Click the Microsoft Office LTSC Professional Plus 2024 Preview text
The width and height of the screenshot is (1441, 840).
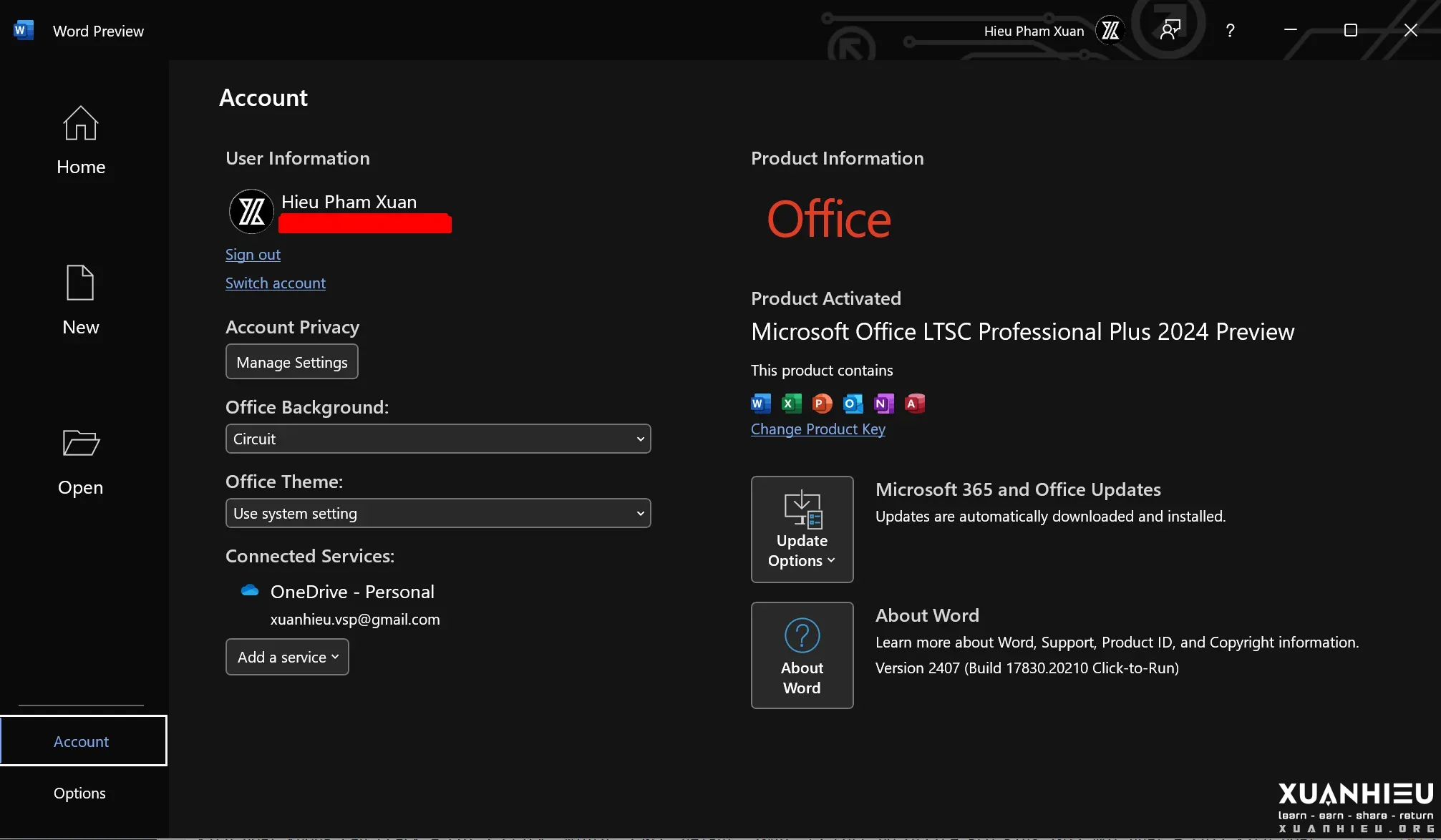(x=1023, y=332)
